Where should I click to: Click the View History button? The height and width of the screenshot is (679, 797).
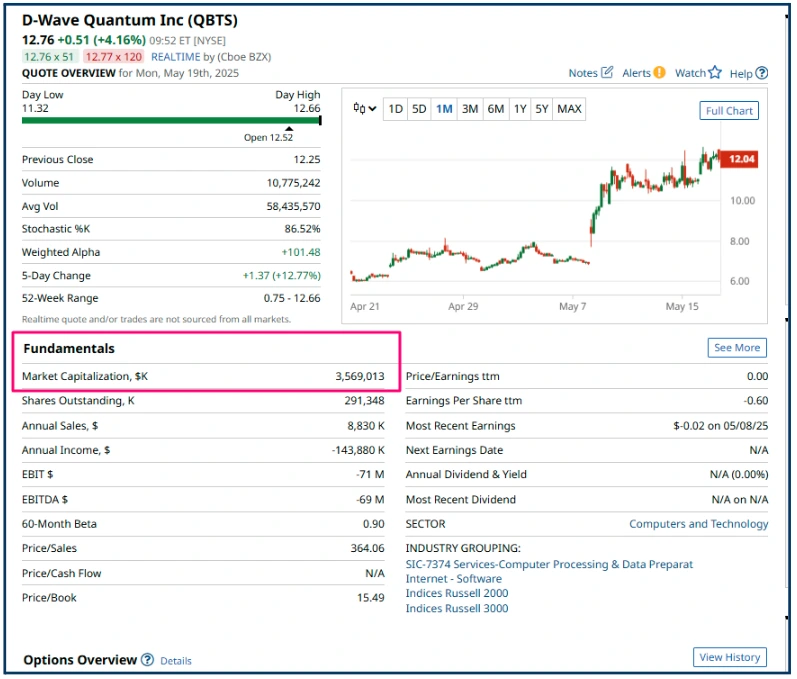730,657
